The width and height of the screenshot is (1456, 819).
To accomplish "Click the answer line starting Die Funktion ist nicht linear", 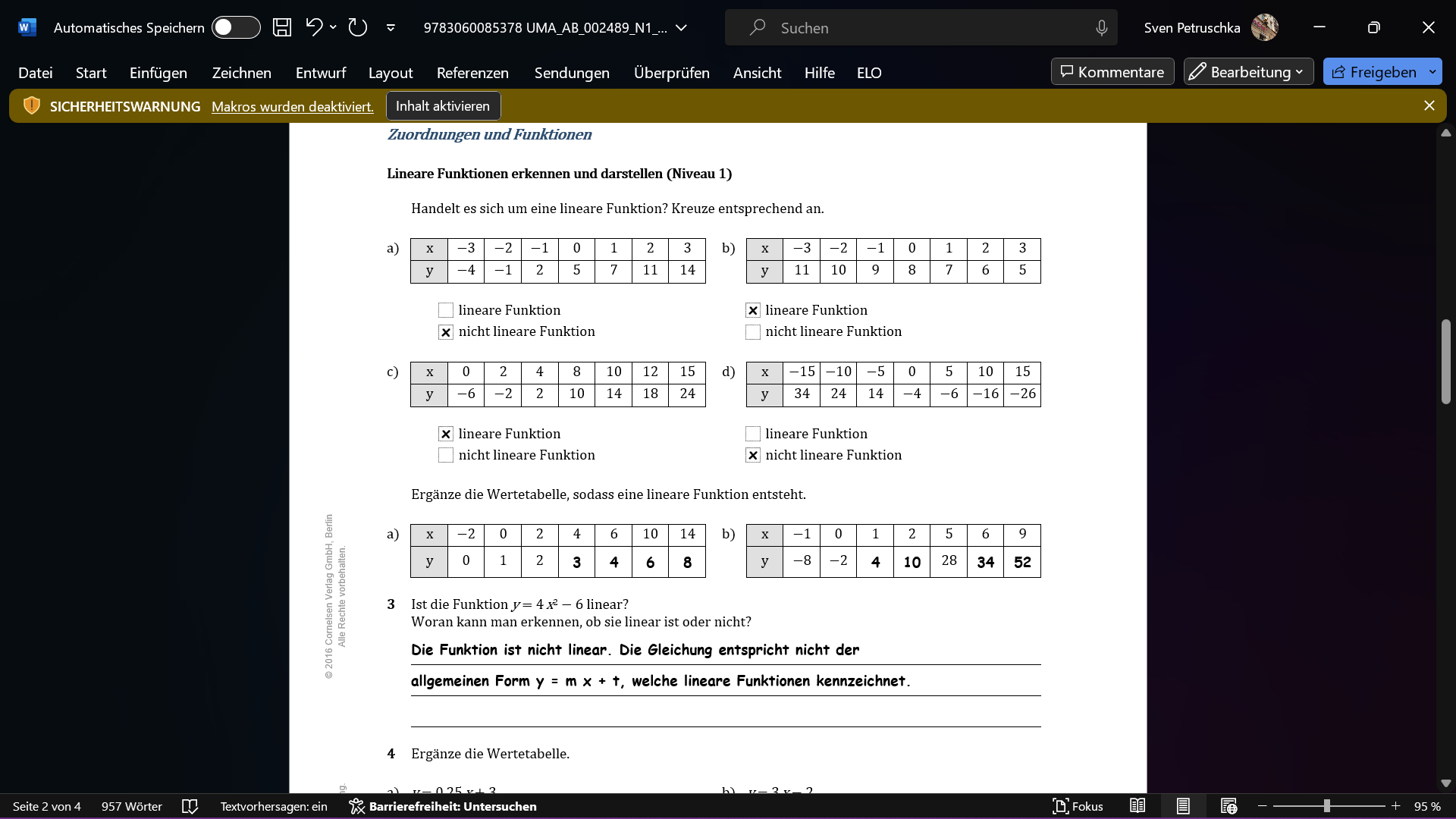I will pos(635,650).
